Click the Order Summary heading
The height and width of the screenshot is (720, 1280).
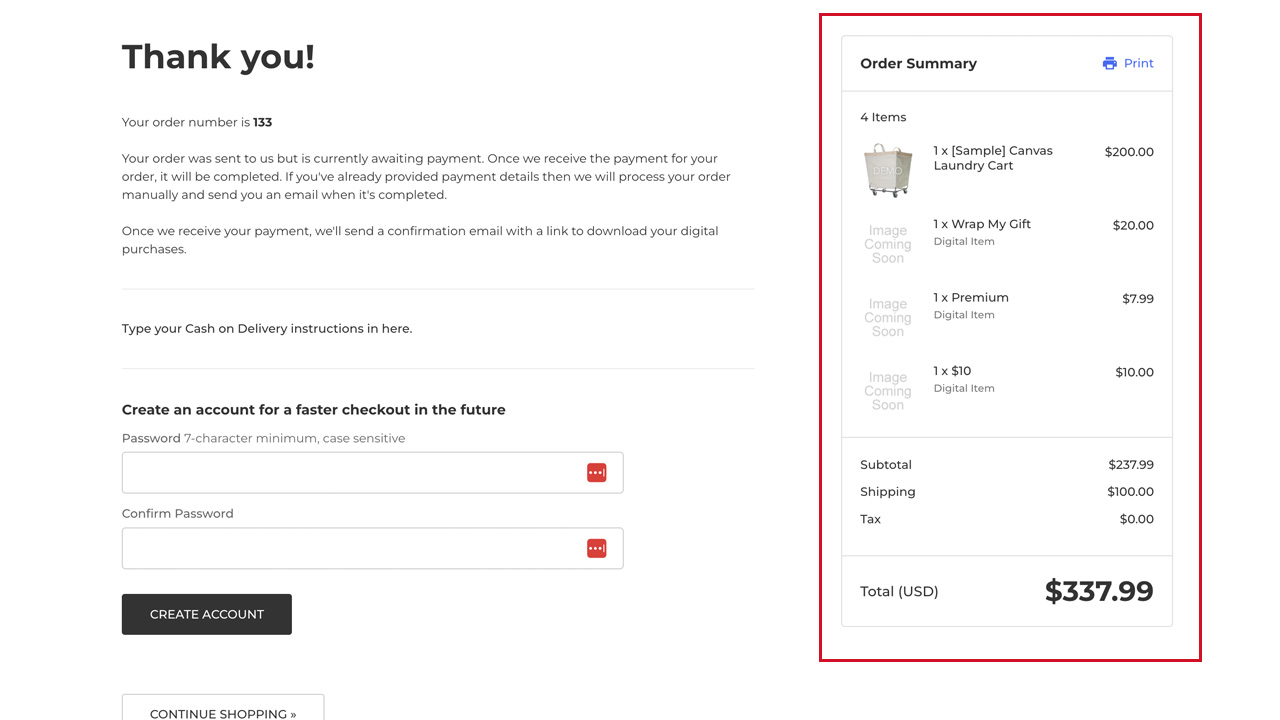[918, 63]
